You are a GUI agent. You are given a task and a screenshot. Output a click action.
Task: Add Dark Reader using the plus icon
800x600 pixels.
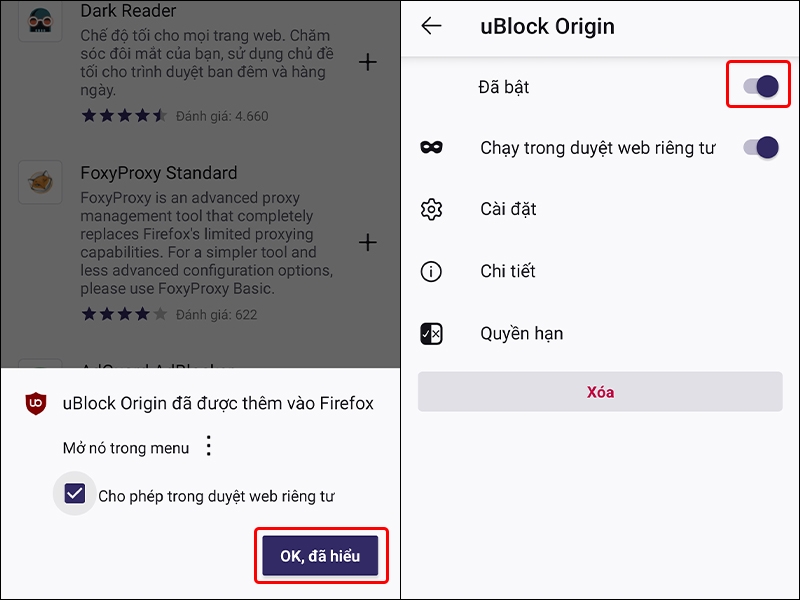[369, 61]
